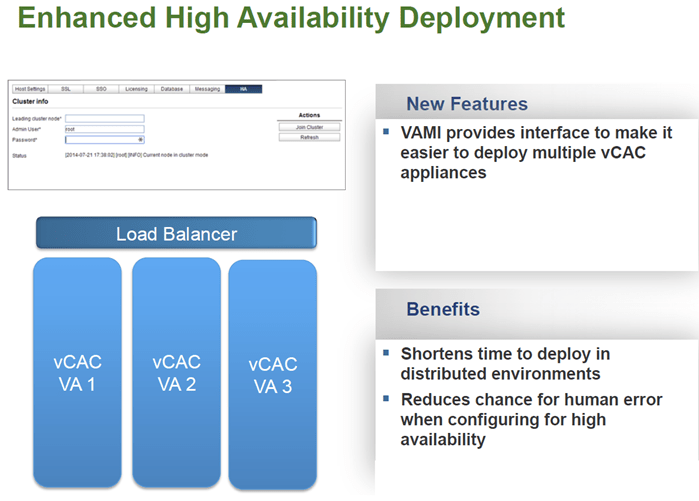Switch to the Messaging tab
This screenshot has height=501, width=699.
pyautogui.click(x=208, y=89)
